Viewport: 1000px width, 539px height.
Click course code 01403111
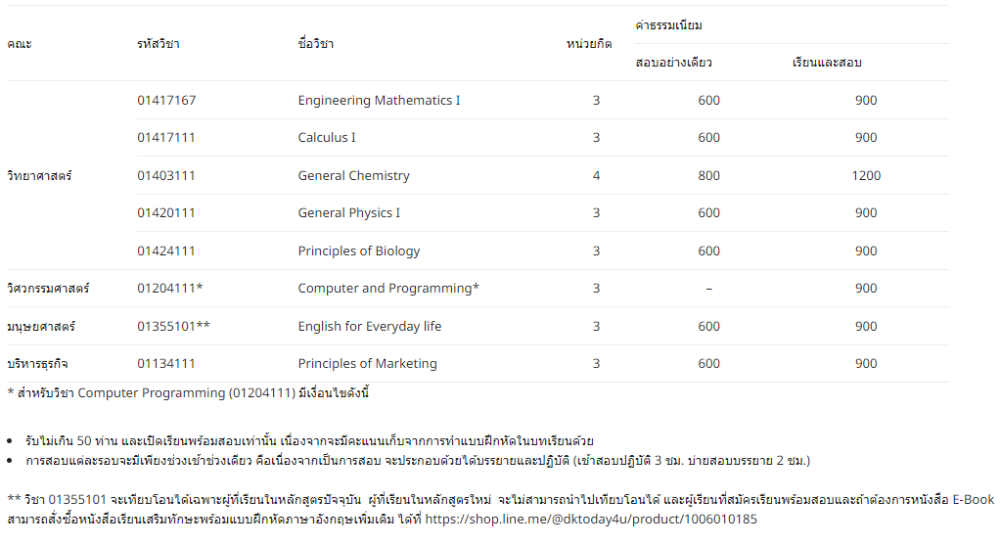[166, 176]
